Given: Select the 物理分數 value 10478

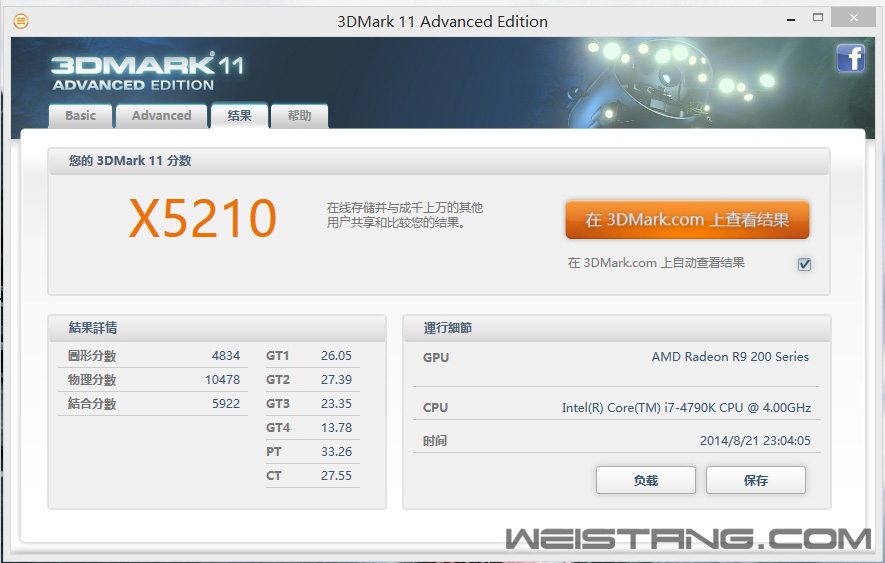Looking at the screenshot, I should pyautogui.click(x=222, y=379).
